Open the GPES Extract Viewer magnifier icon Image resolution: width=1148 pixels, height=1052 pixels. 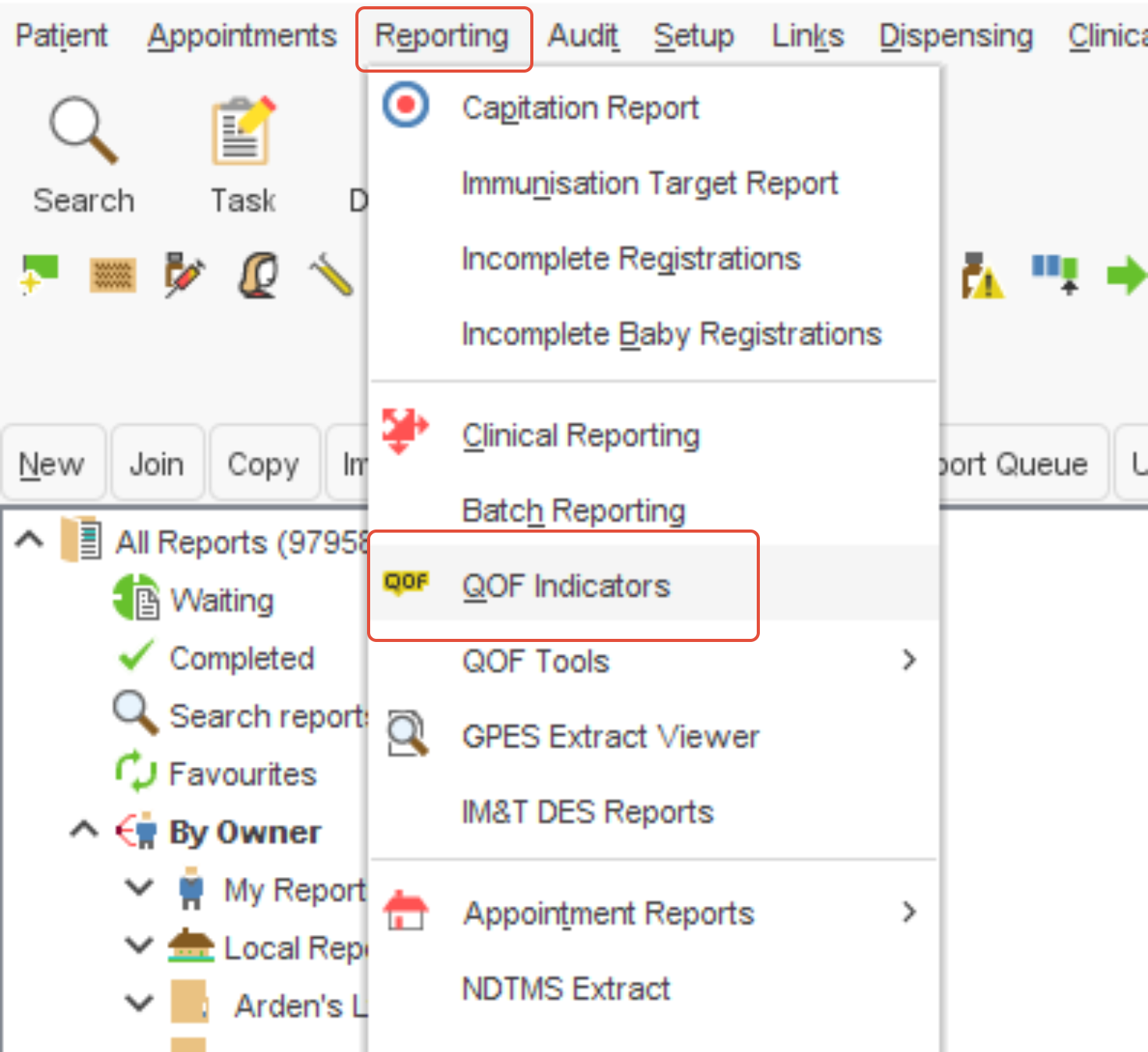[x=406, y=735]
